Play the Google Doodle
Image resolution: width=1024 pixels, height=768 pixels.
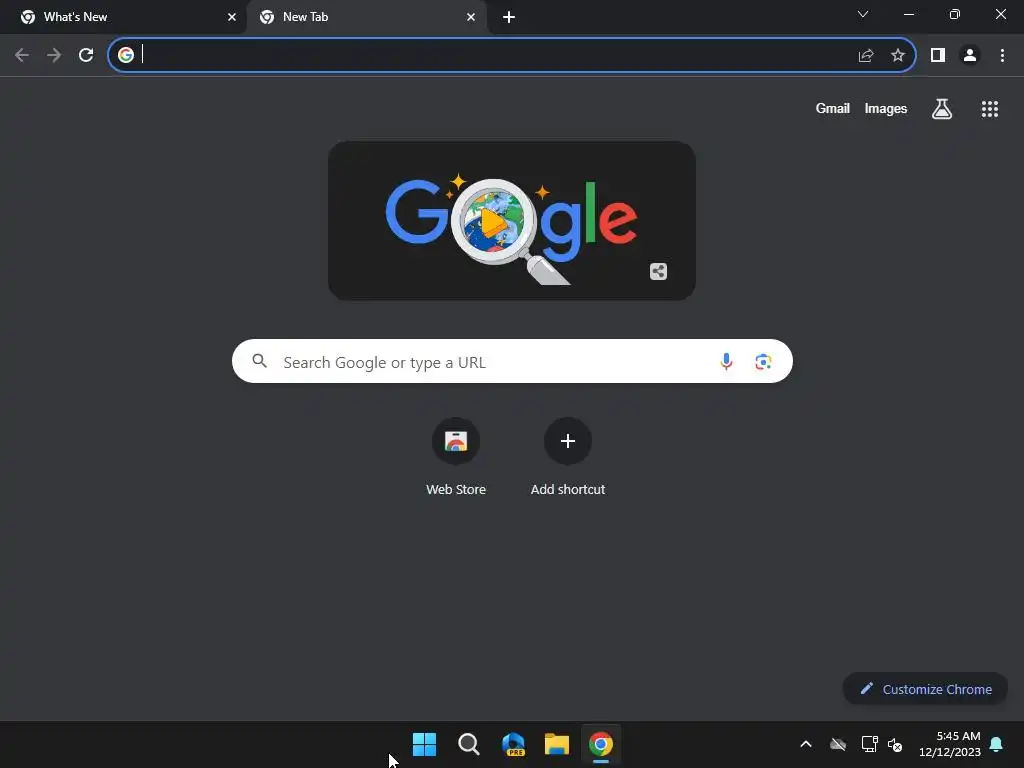tap(493, 222)
